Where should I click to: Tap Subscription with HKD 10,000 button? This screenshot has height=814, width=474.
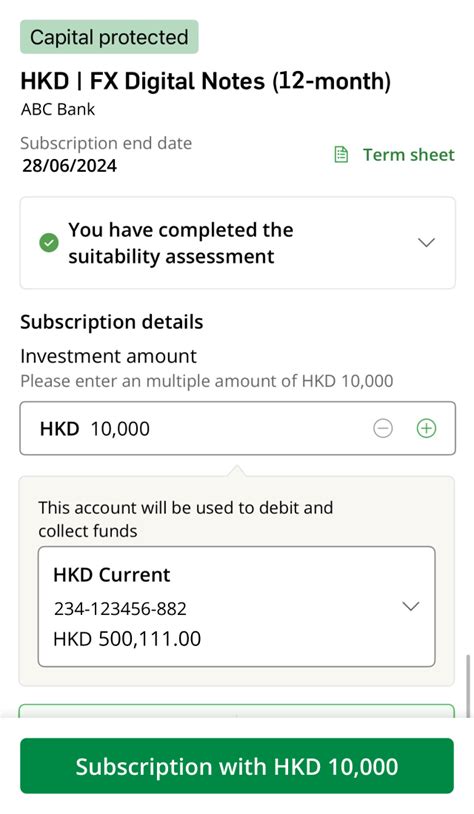pyautogui.click(x=237, y=766)
